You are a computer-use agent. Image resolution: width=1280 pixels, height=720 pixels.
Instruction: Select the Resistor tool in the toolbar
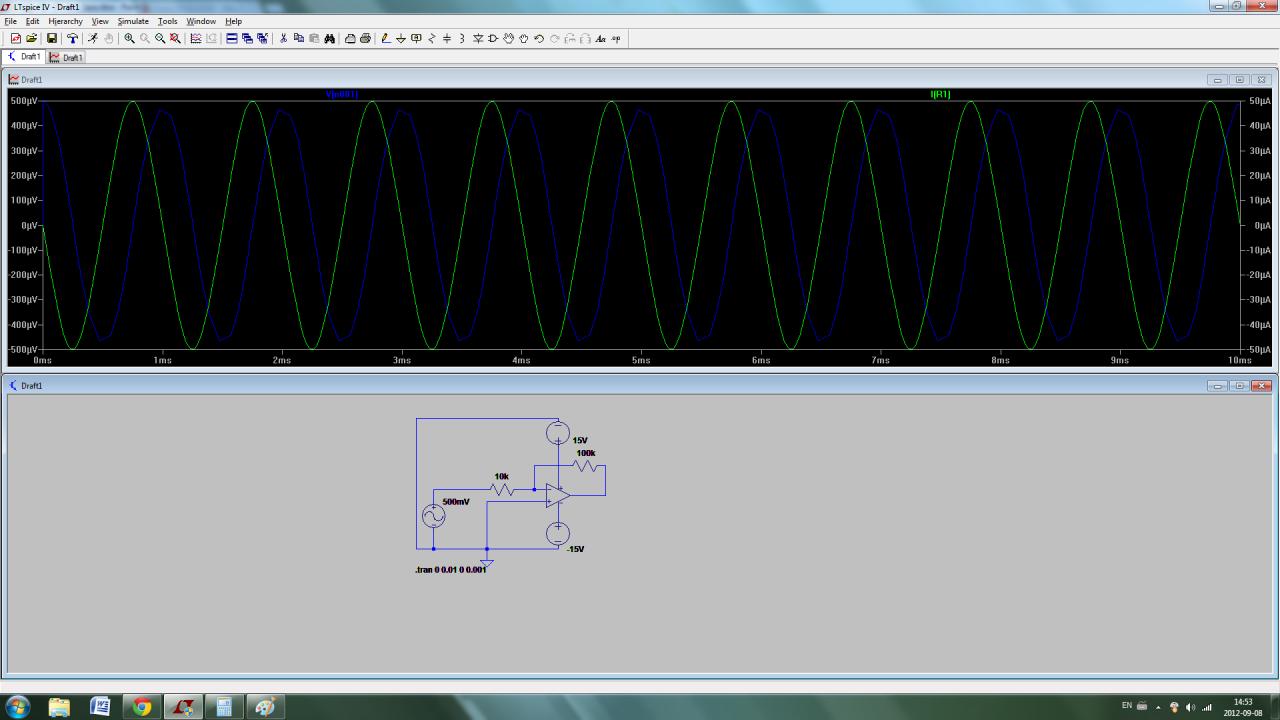(x=432, y=38)
